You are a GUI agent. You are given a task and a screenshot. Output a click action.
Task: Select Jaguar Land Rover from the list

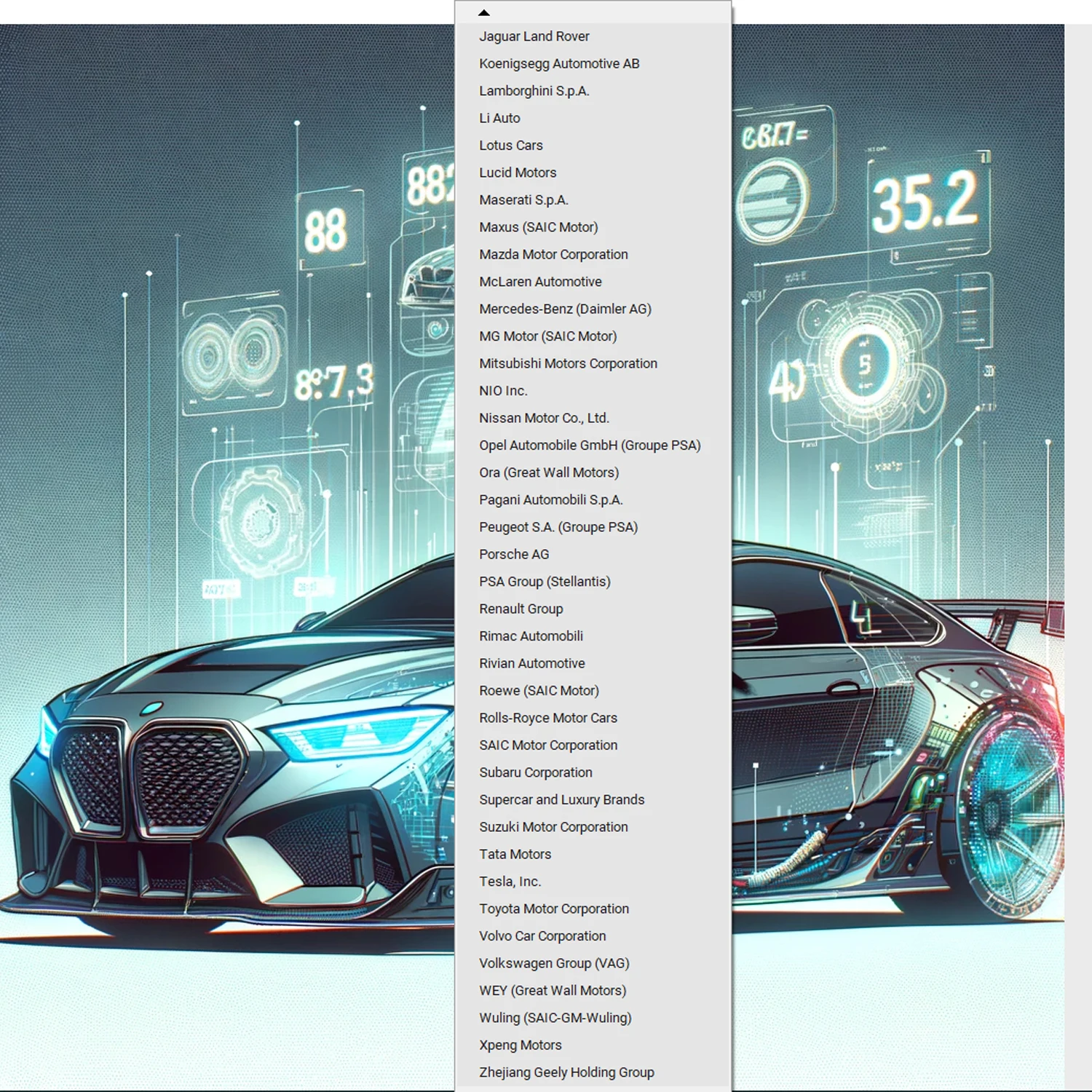pos(534,36)
